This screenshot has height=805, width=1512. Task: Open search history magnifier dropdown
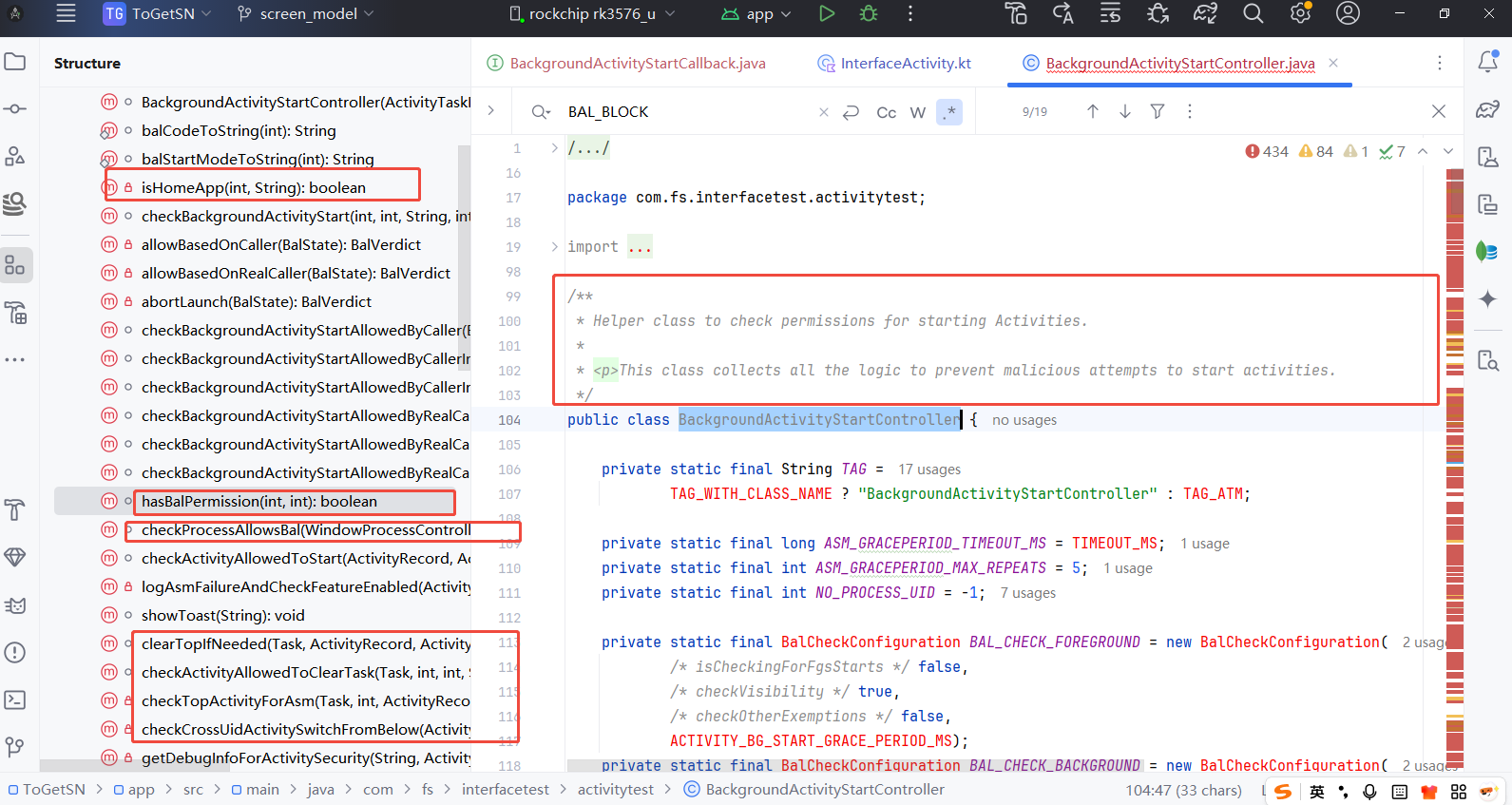point(541,112)
